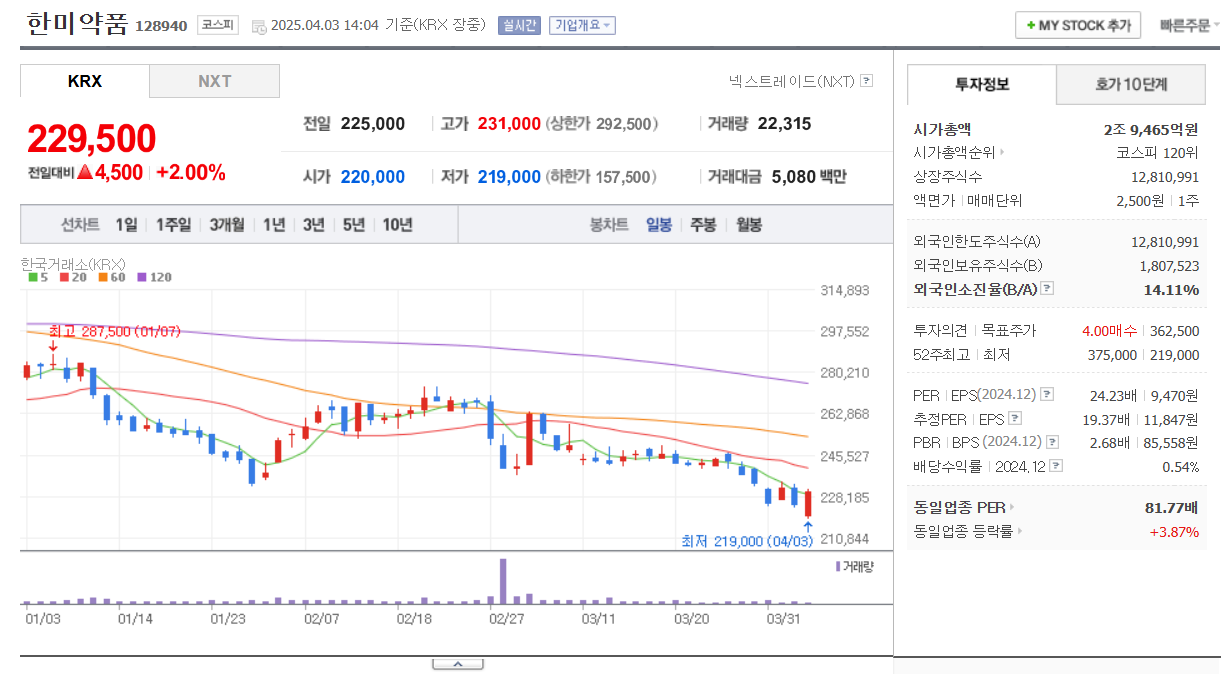This screenshot has width=1226, height=674.
Task: Click the 전일 value 225,000
Action: coord(373,124)
